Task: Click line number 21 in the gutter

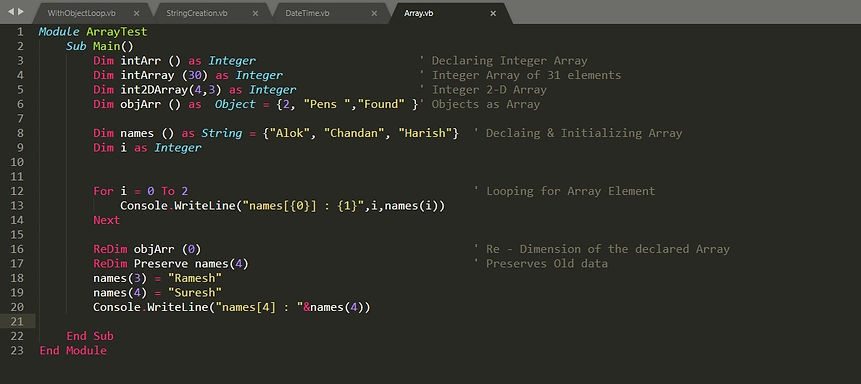Action: (x=17, y=321)
